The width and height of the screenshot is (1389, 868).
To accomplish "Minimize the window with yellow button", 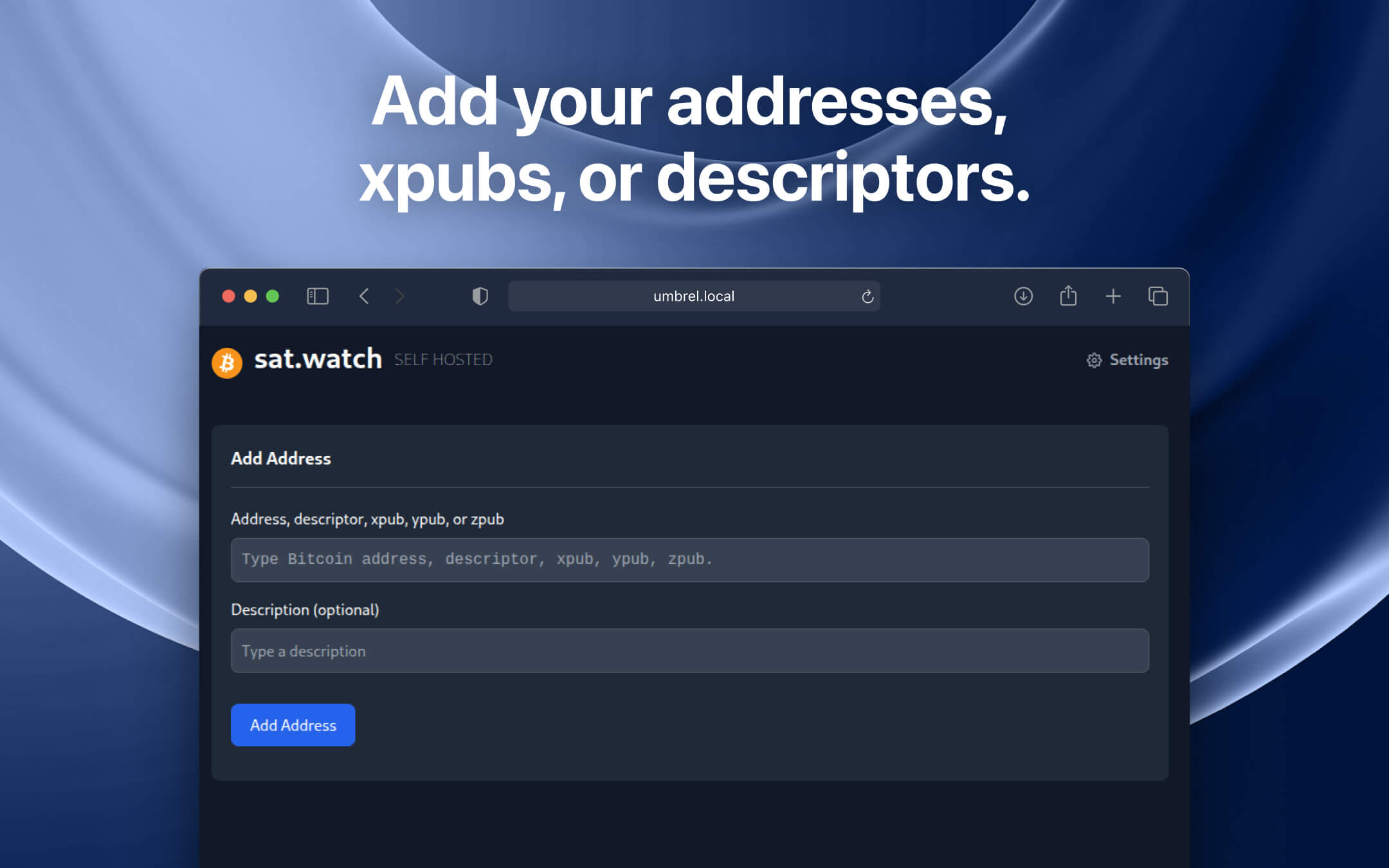I will (x=250, y=296).
